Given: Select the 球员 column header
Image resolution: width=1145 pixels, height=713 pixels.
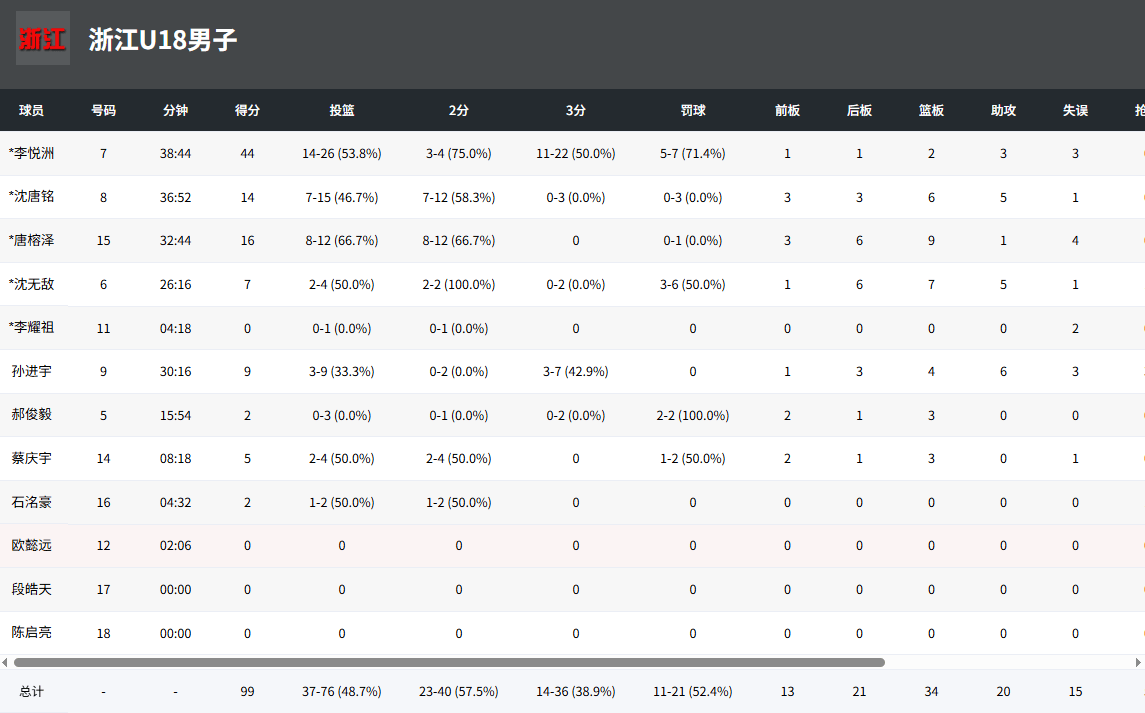Looking at the screenshot, I should (32, 110).
